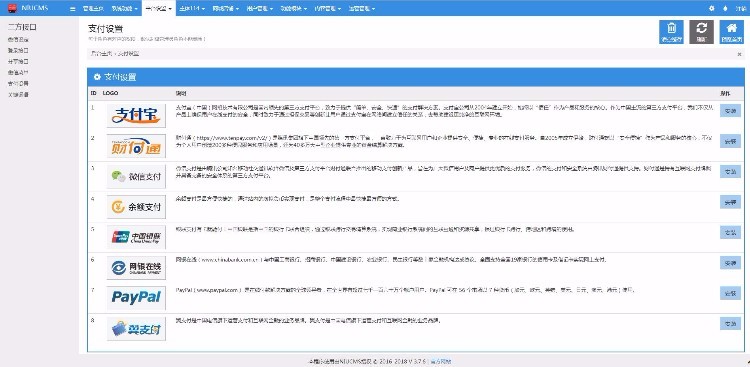Screen dimensions: 750x367
Task: Click the action button in the 余额支付 row
Action: click(730, 202)
